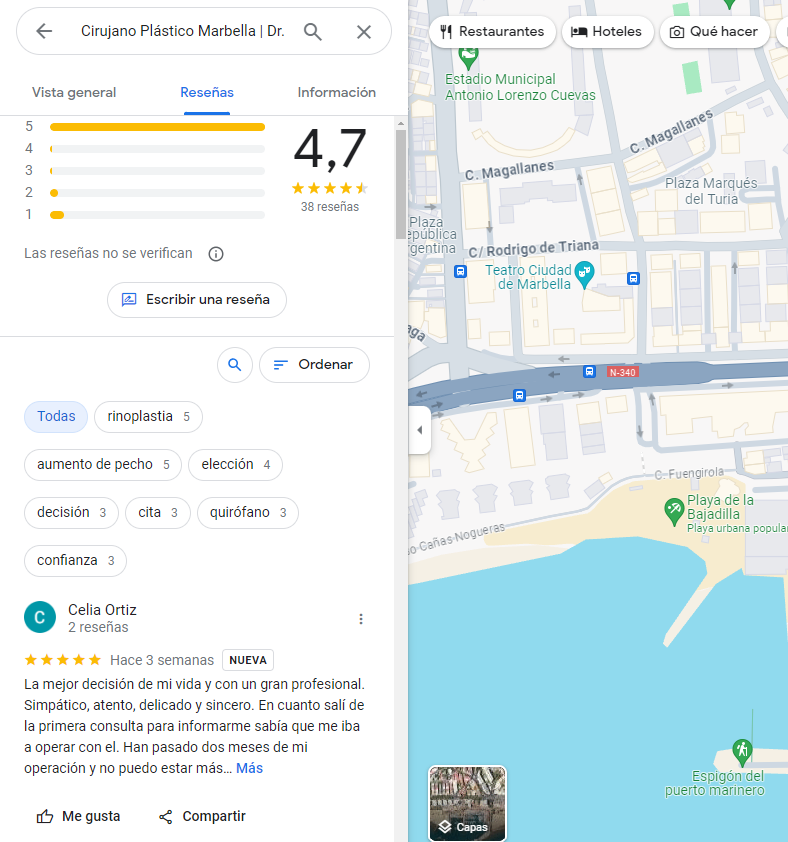Viewport: 788px width, 842px height.
Task: Click Espigón del puerto marinero marker
Action: pos(741,750)
